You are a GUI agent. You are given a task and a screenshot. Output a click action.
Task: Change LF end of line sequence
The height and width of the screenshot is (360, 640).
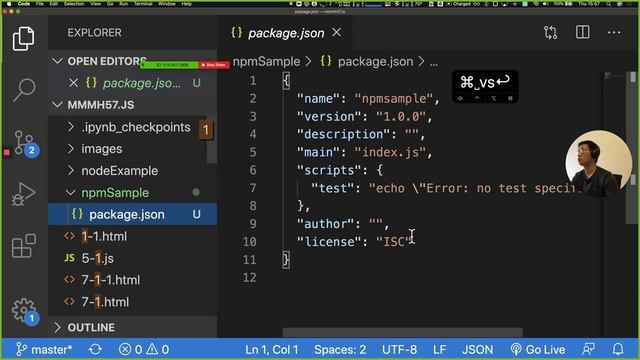point(439,349)
